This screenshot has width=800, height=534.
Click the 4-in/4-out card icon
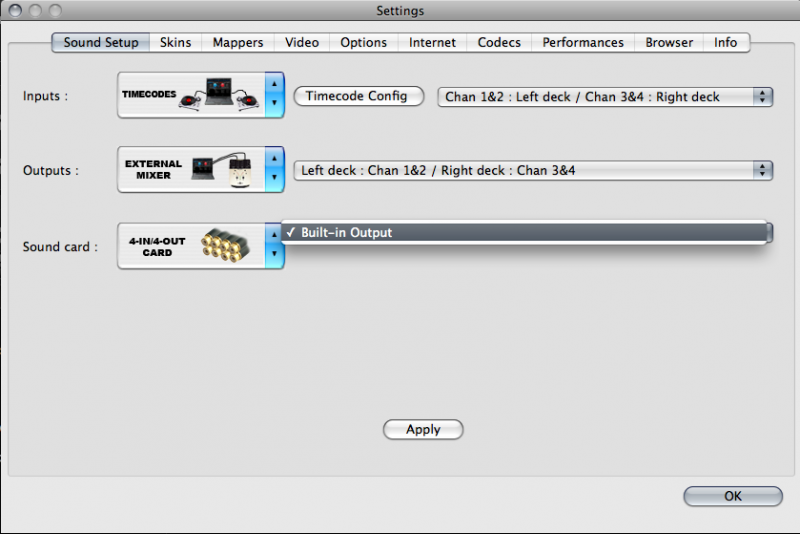(x=191, y=246)
